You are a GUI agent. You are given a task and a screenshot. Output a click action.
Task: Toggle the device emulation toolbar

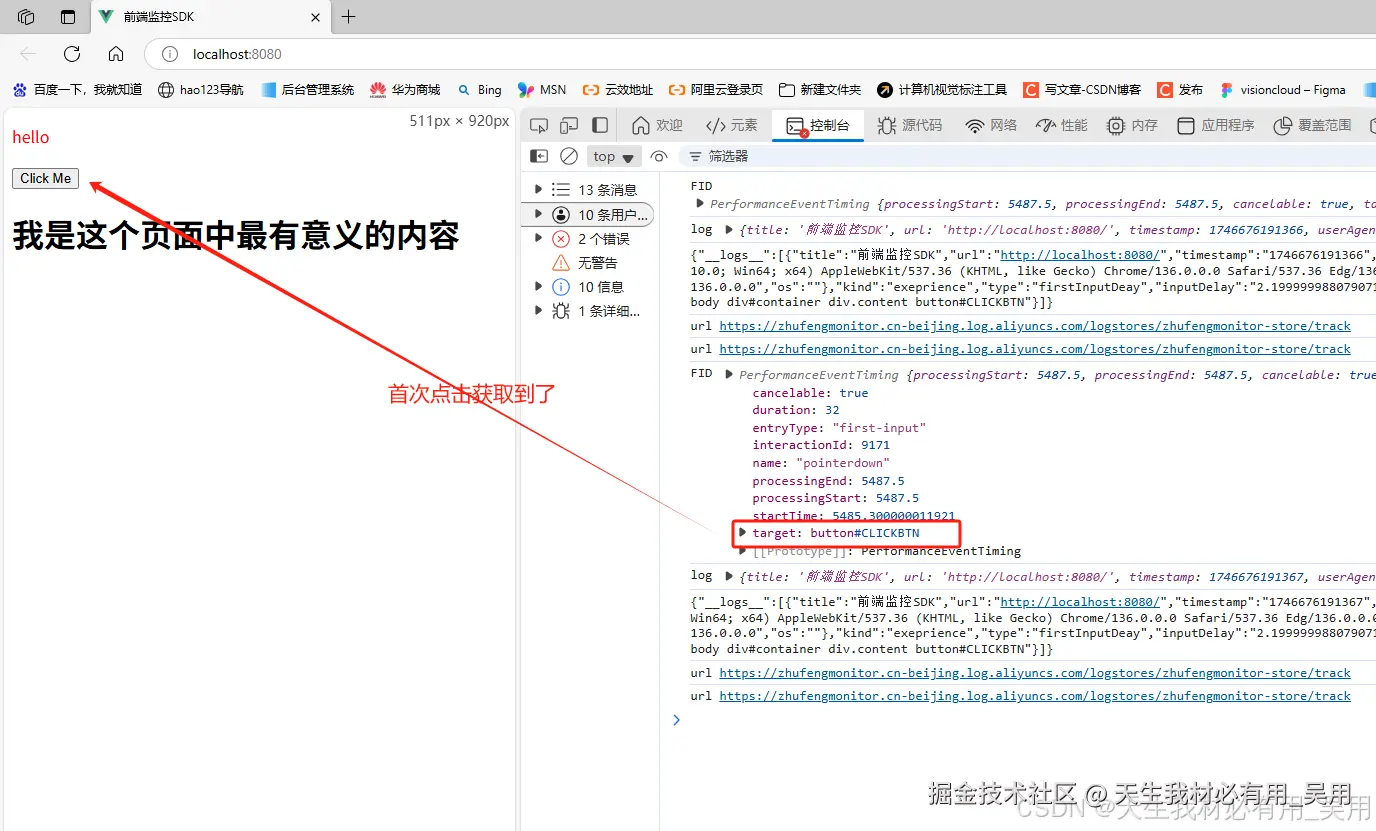[x=569, y=125]
